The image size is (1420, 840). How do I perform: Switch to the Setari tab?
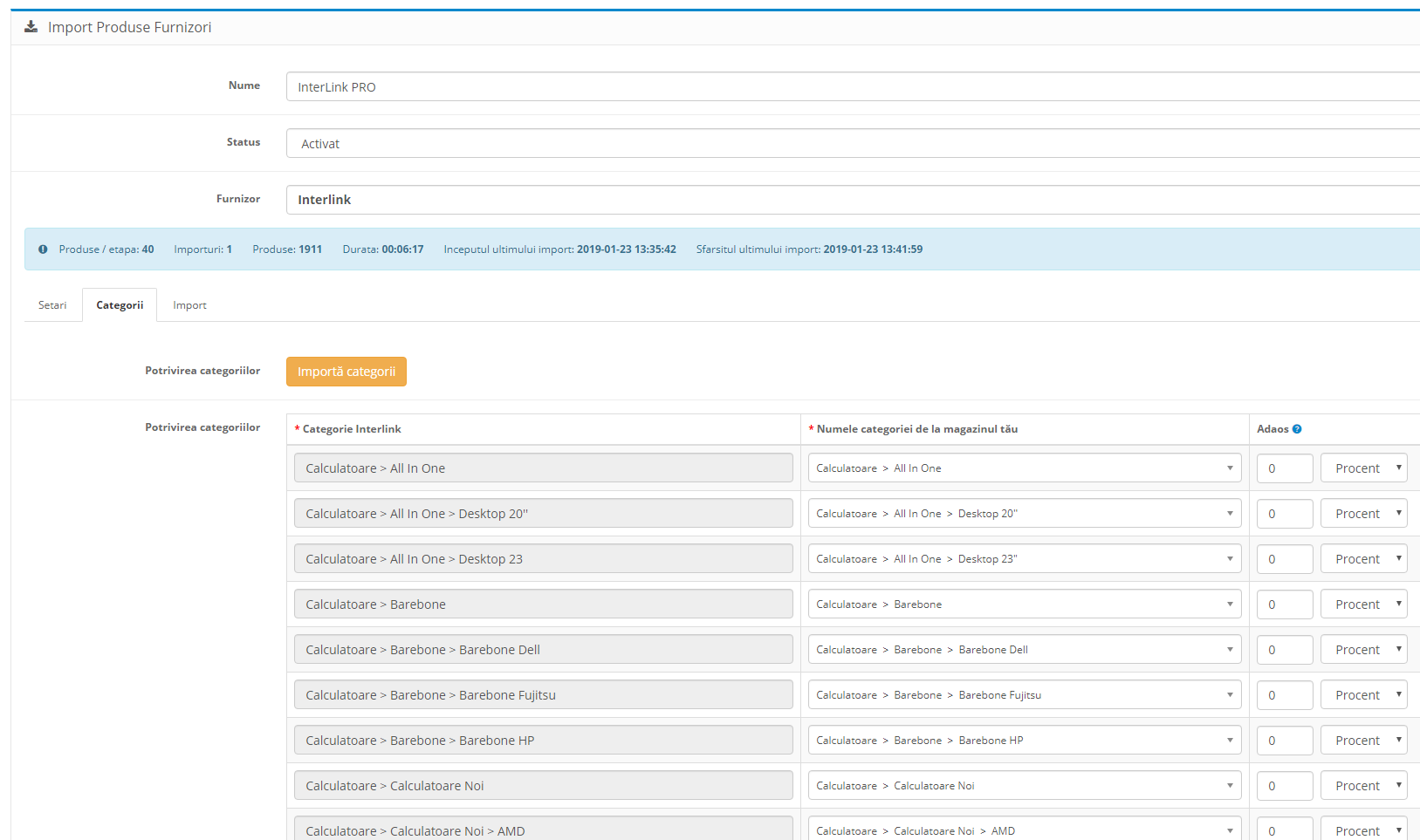pyautogui.click(x=52, y=305)
